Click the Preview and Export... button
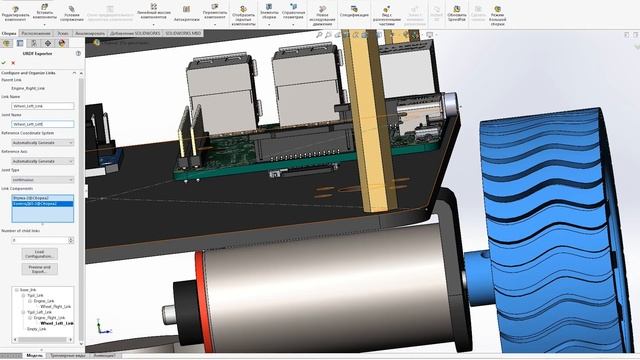The height and width of the screenshot is (360, 640). (x=40, y=269)
